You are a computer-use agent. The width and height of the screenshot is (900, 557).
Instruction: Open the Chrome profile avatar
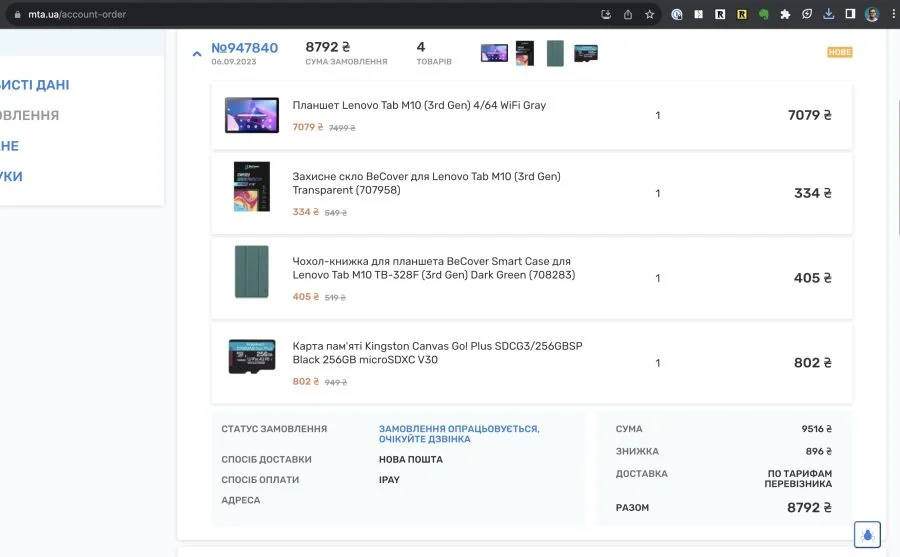872,14
